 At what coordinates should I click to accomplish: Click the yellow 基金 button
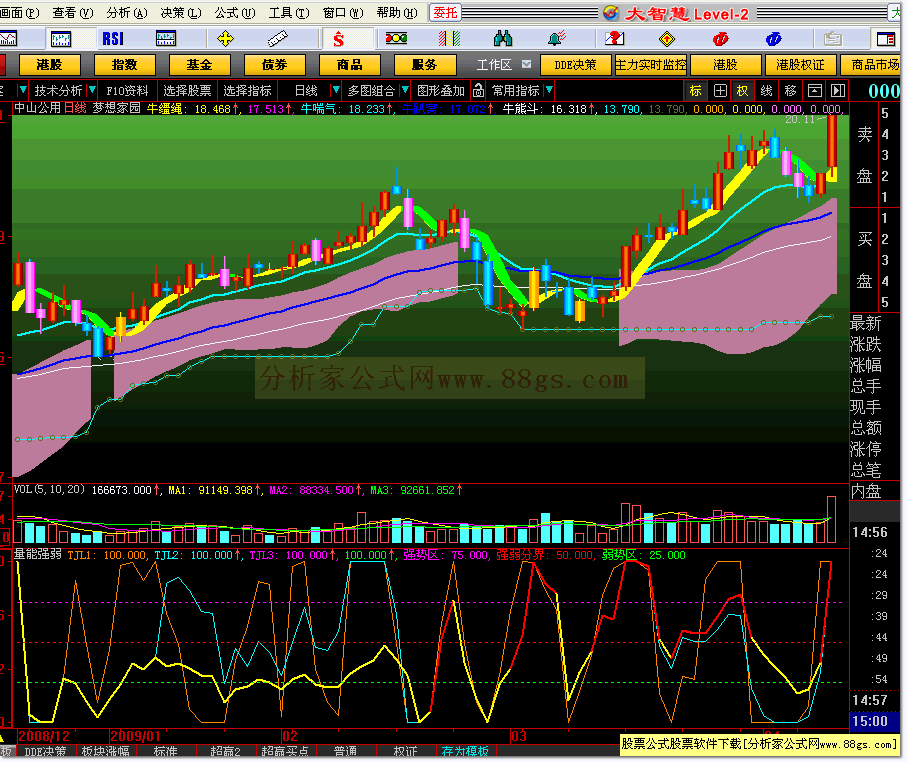coord(200,65)
